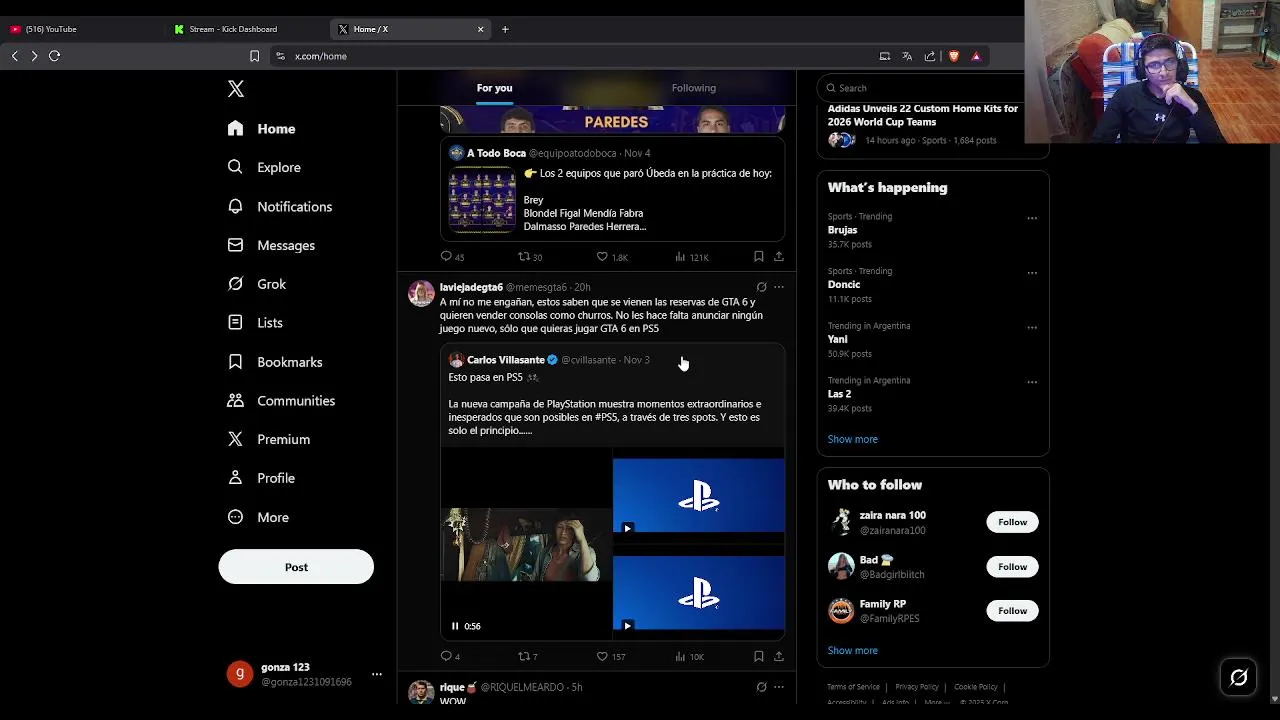Viewport: 1280px width, 720px height.
Task: Open Grok explain on RIQUELMEARDO post
Action: point(761,687)
